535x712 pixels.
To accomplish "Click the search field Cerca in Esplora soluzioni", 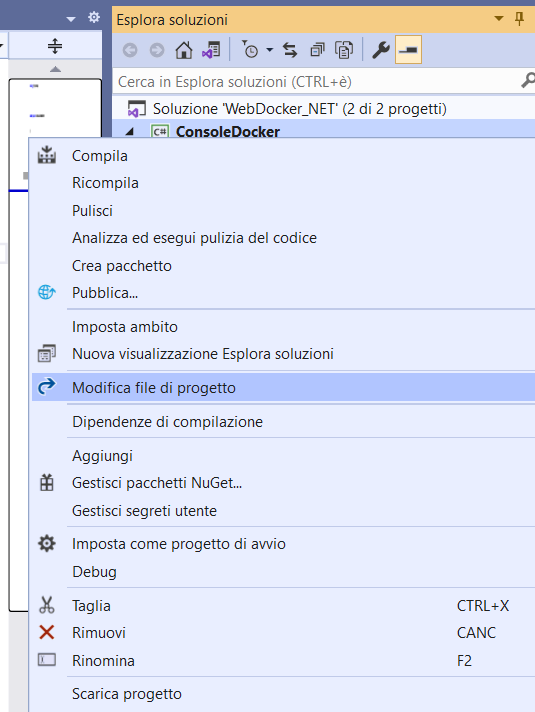I will (x=318, y=82).
